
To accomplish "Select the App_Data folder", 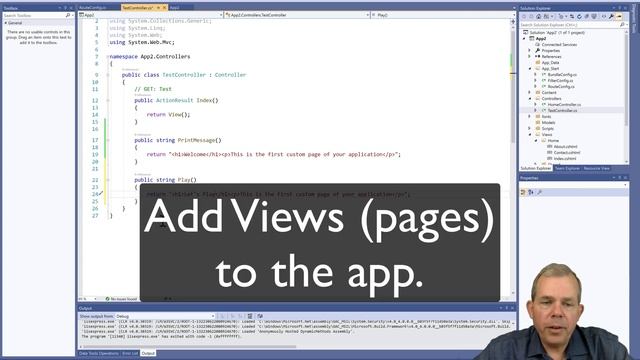I will pyautogui.click(x=550, y=62).
